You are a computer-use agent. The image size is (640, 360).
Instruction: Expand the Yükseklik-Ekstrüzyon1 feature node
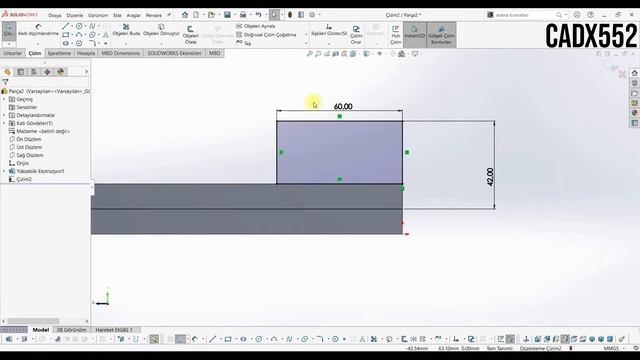[x=4, y=171]
